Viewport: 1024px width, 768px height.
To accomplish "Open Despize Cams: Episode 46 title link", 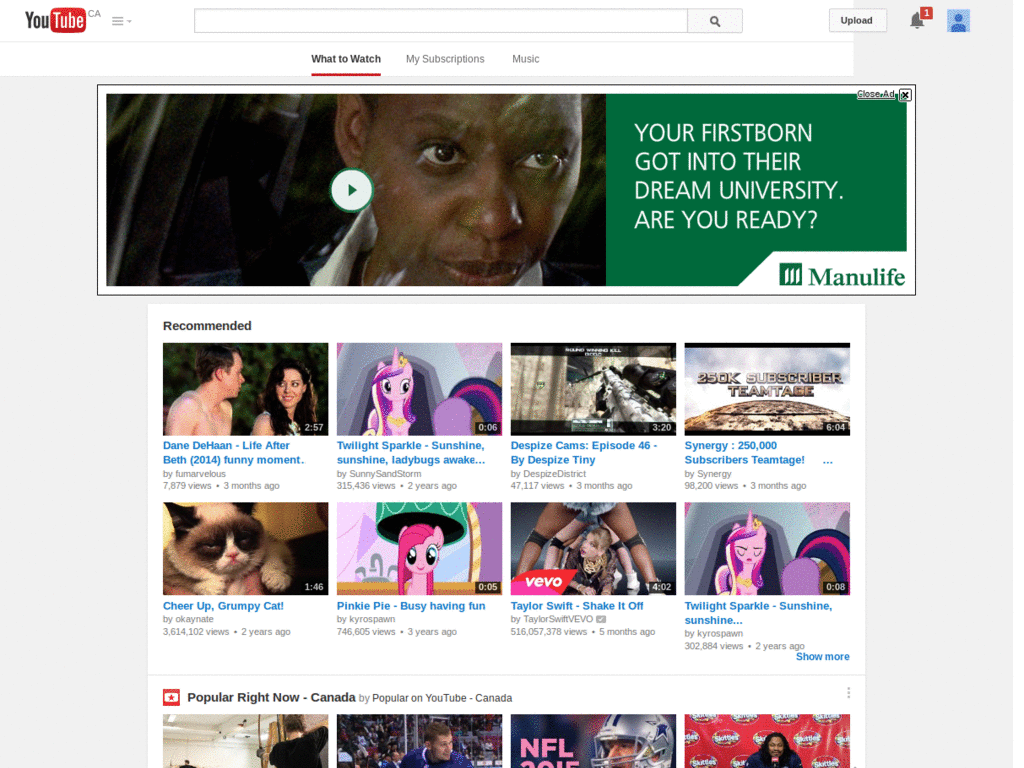I will [584, 453].
